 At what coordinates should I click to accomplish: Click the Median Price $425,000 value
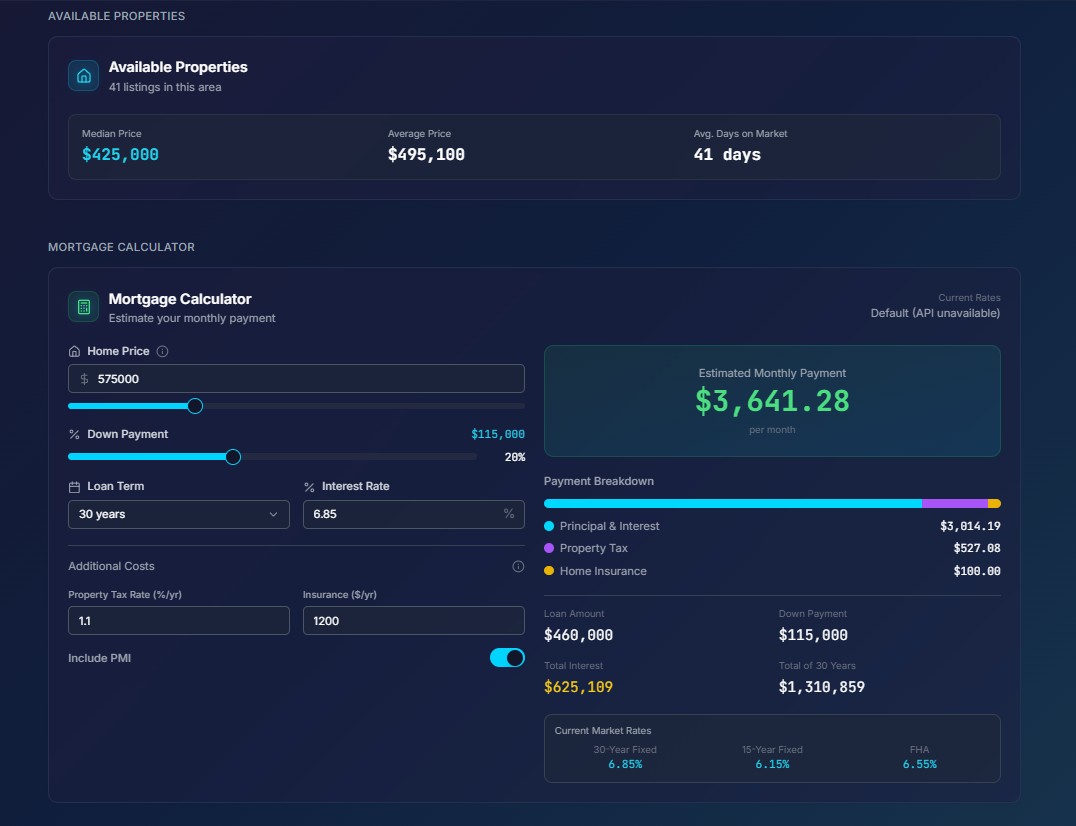[120, 154]
